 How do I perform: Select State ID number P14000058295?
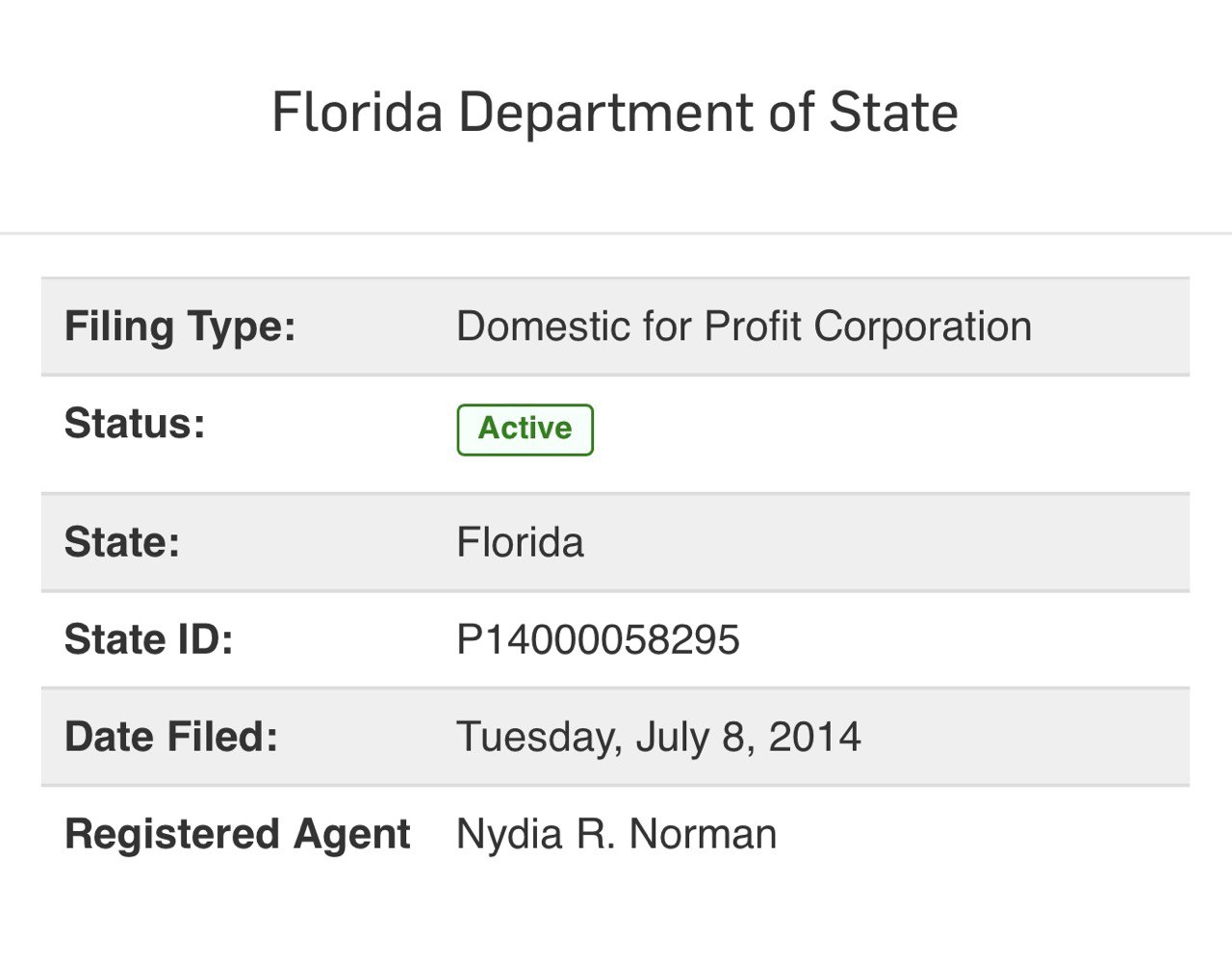coord(598,639)
